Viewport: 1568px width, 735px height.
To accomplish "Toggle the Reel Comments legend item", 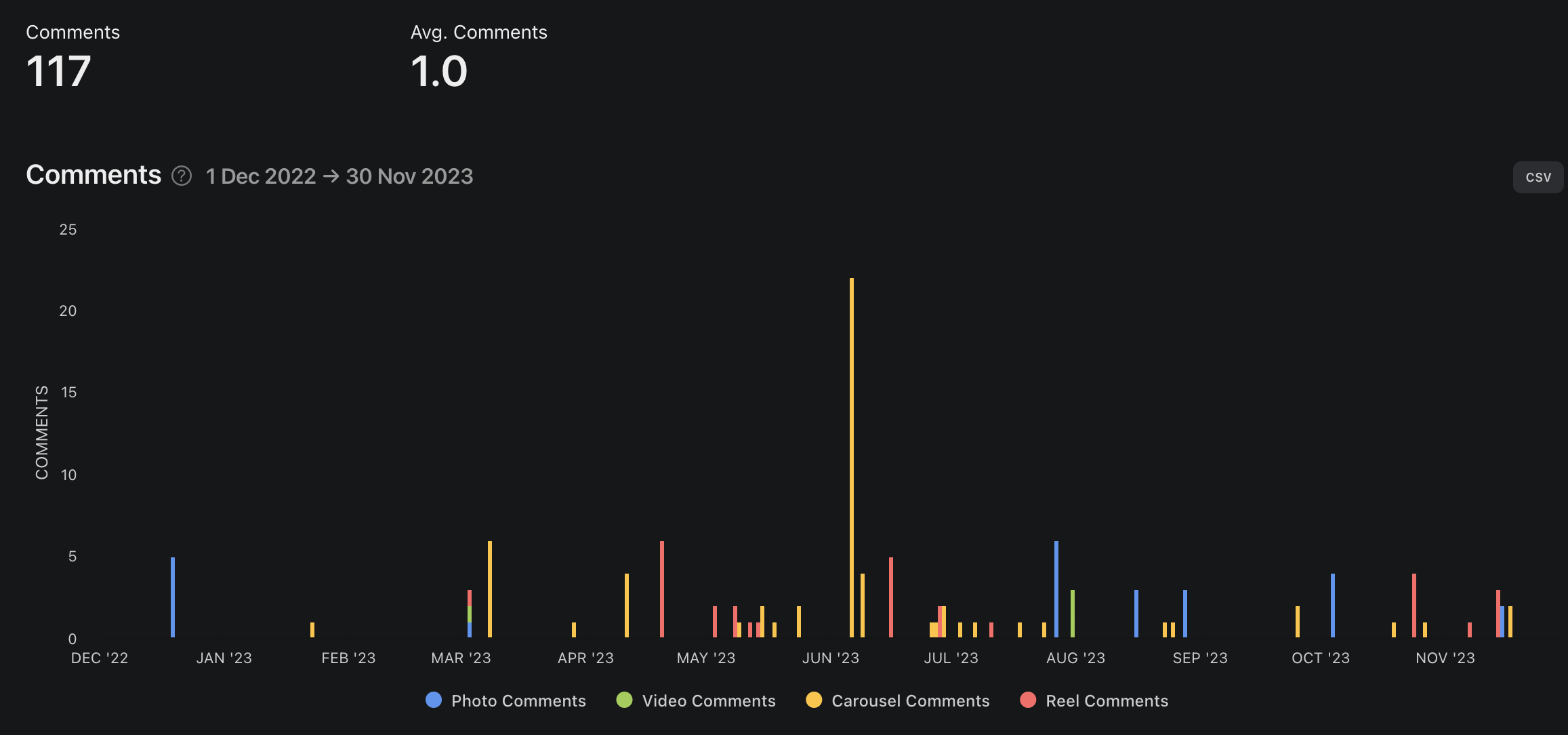I will (x=1107, y=700).
